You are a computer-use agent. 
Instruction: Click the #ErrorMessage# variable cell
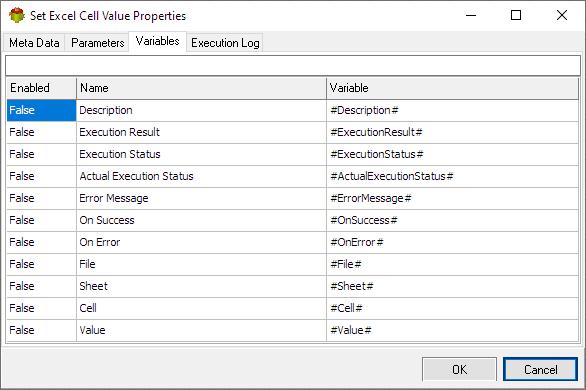click(x=452, y=198)
